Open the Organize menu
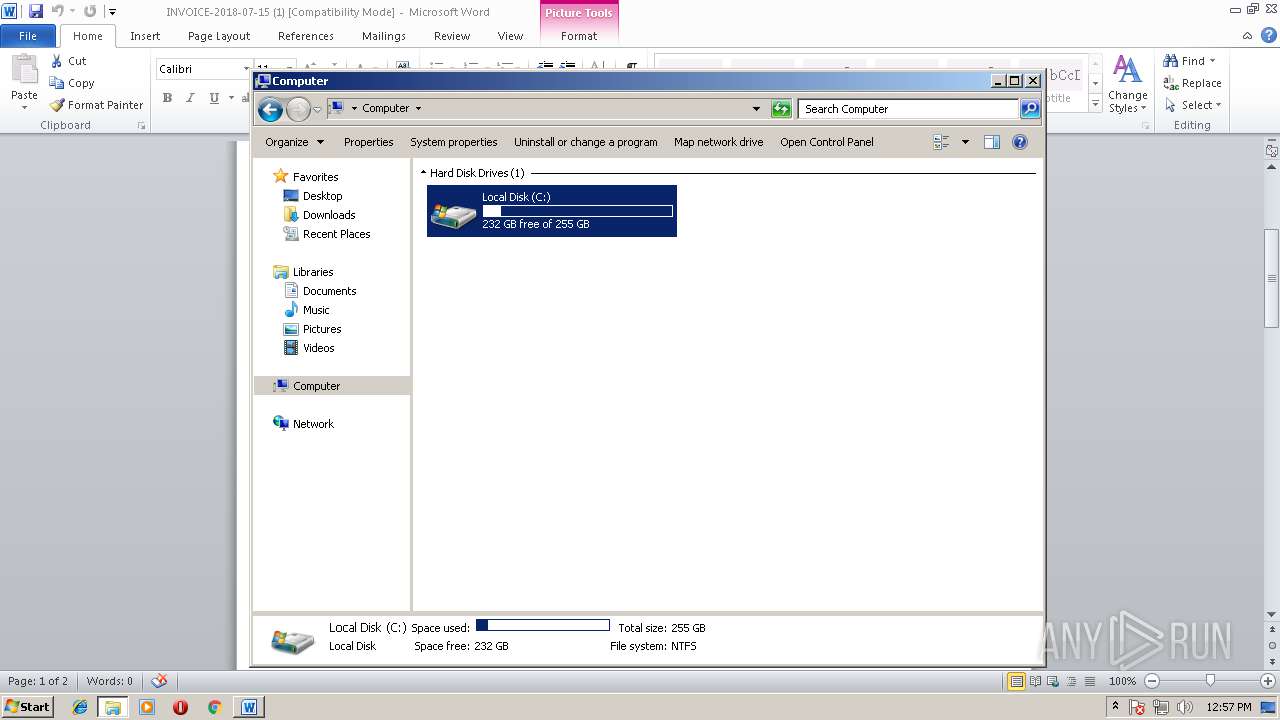 pos(295,142)
